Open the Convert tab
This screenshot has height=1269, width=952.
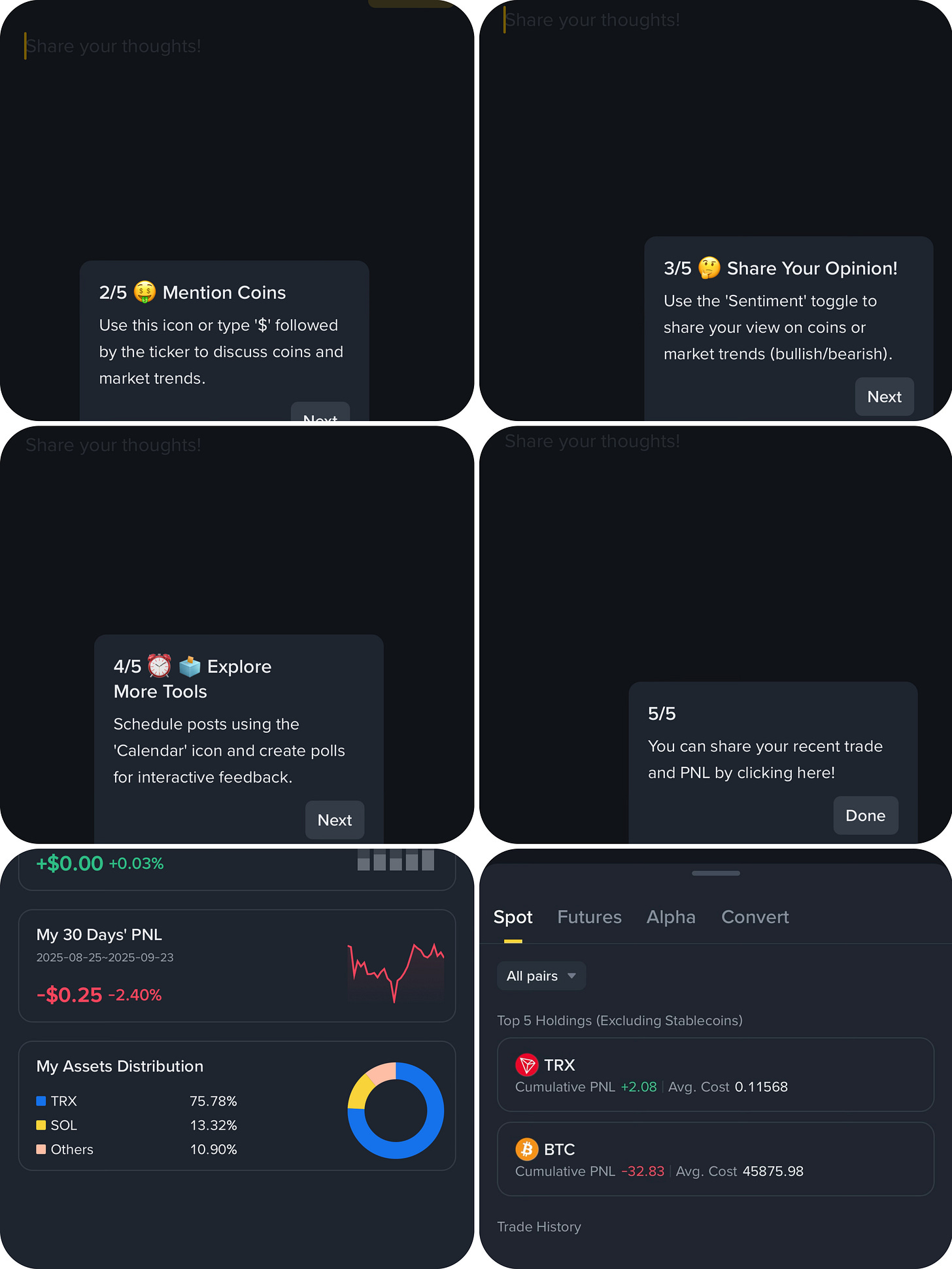tap(755, 917)
